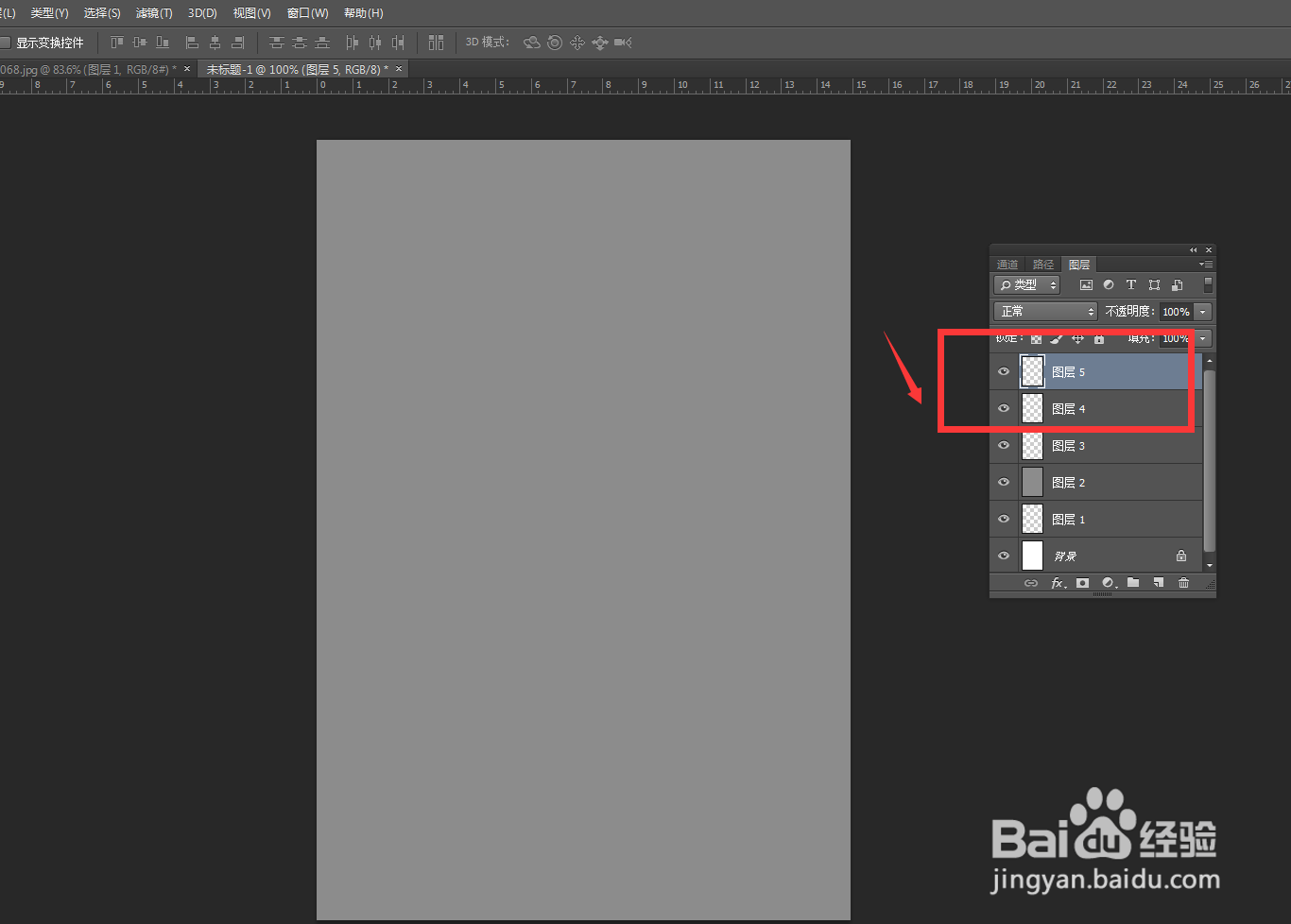Click the align left edges icon
This screenshot has height=924, width=1291.
(192, 43)
